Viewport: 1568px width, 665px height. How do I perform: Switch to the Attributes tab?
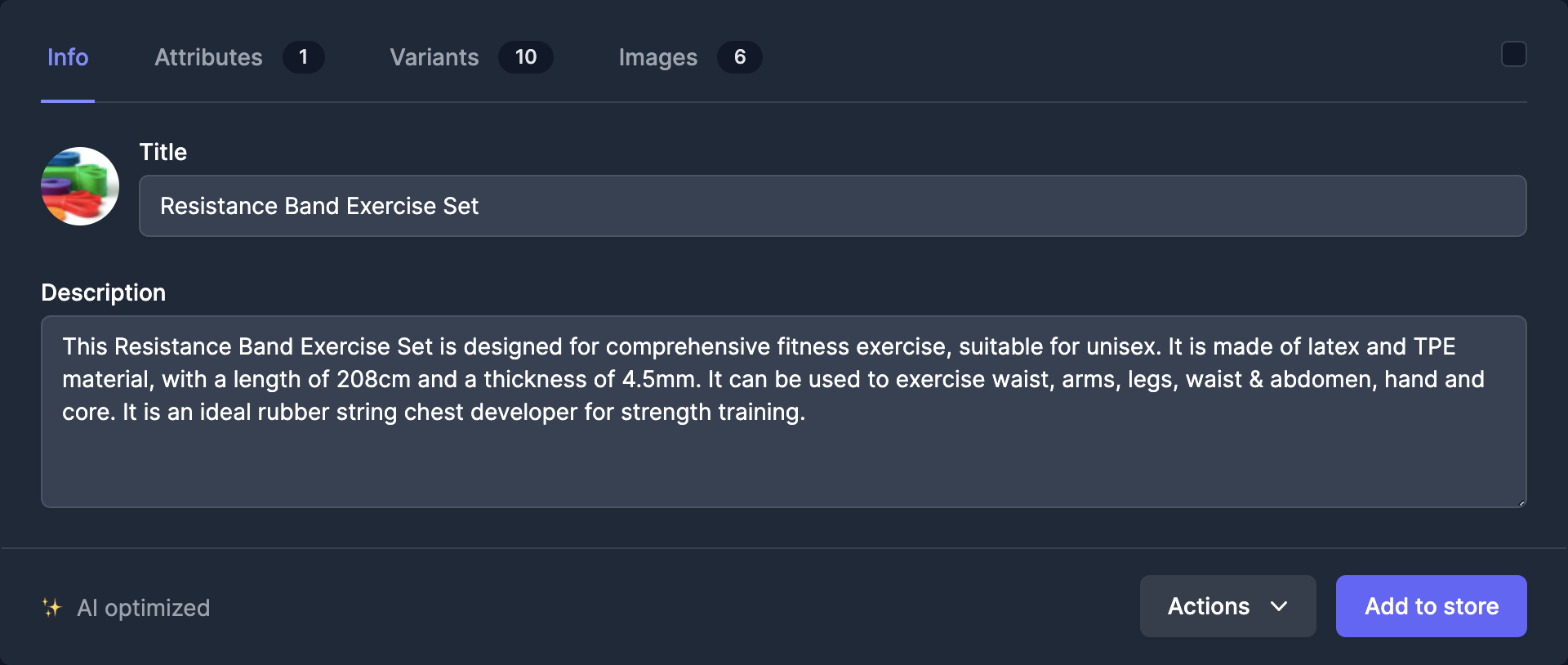coord(209,57)
